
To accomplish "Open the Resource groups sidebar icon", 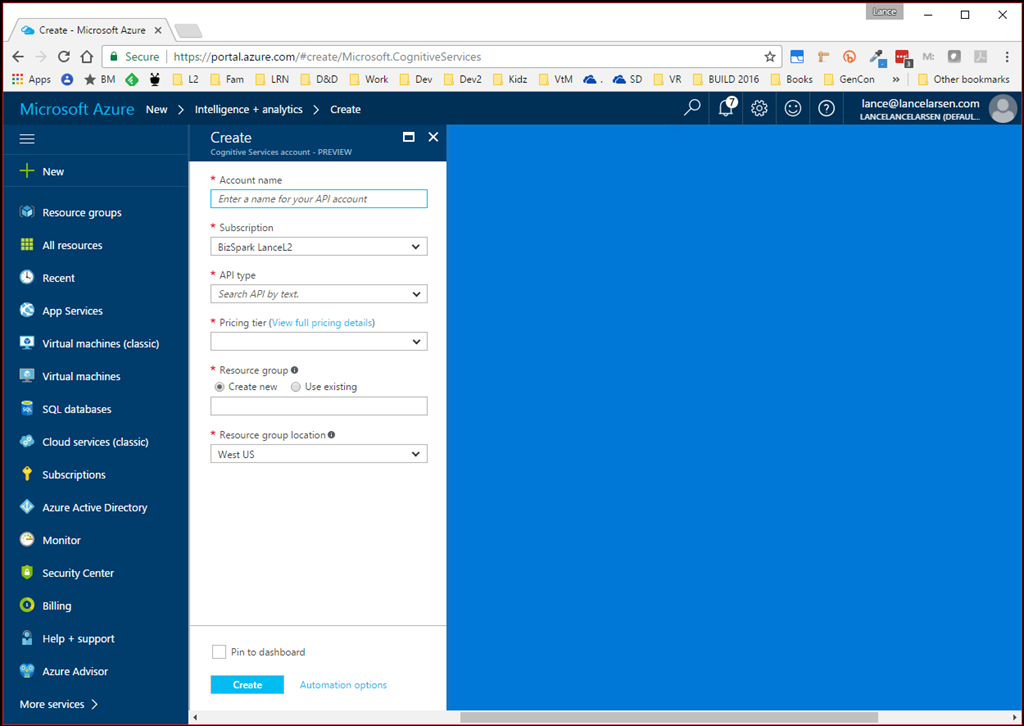I will pyautogui.click(x=27, y=212).
